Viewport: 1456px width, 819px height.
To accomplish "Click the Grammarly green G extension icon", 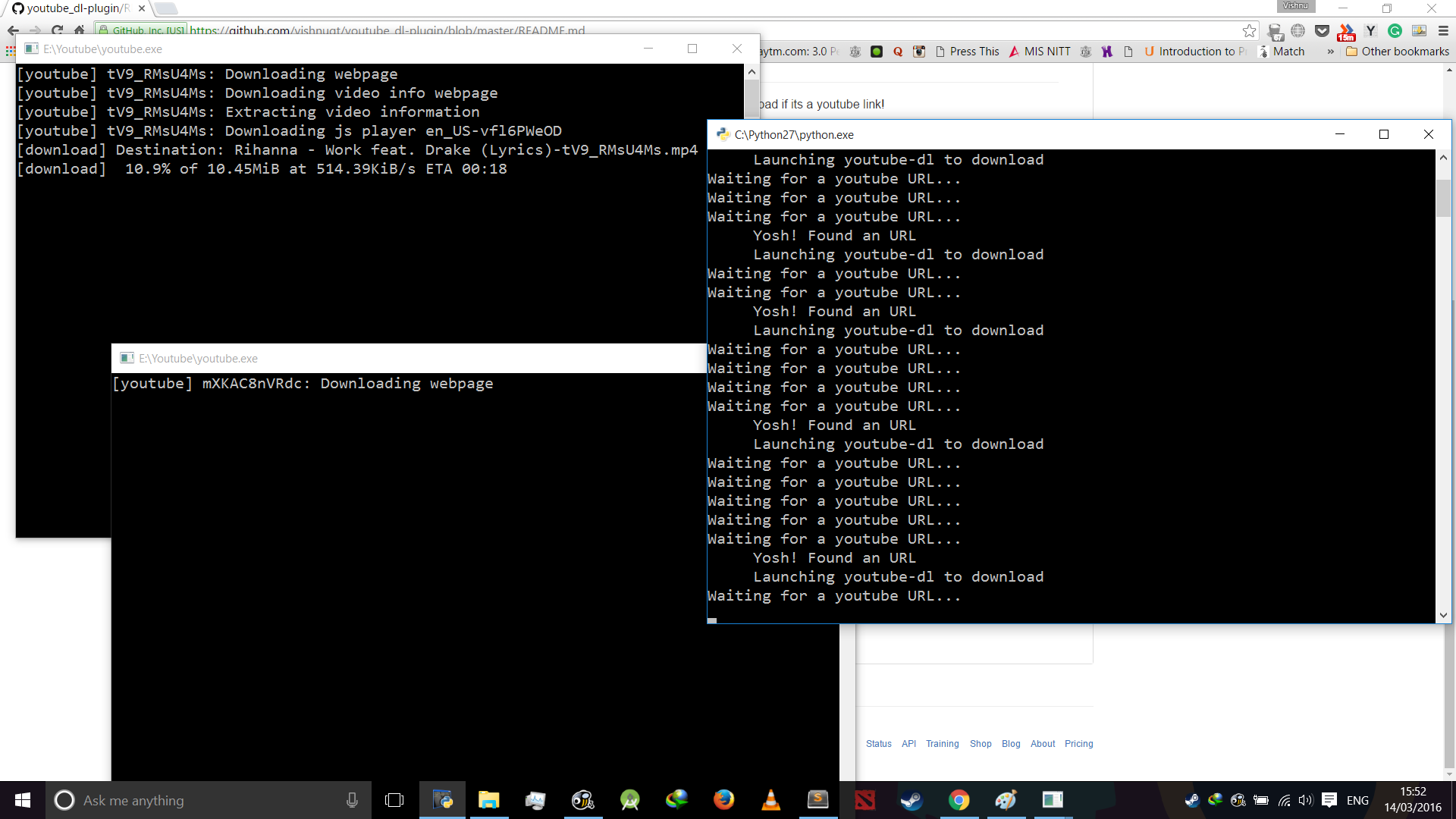I will [x=1395, y=30].
